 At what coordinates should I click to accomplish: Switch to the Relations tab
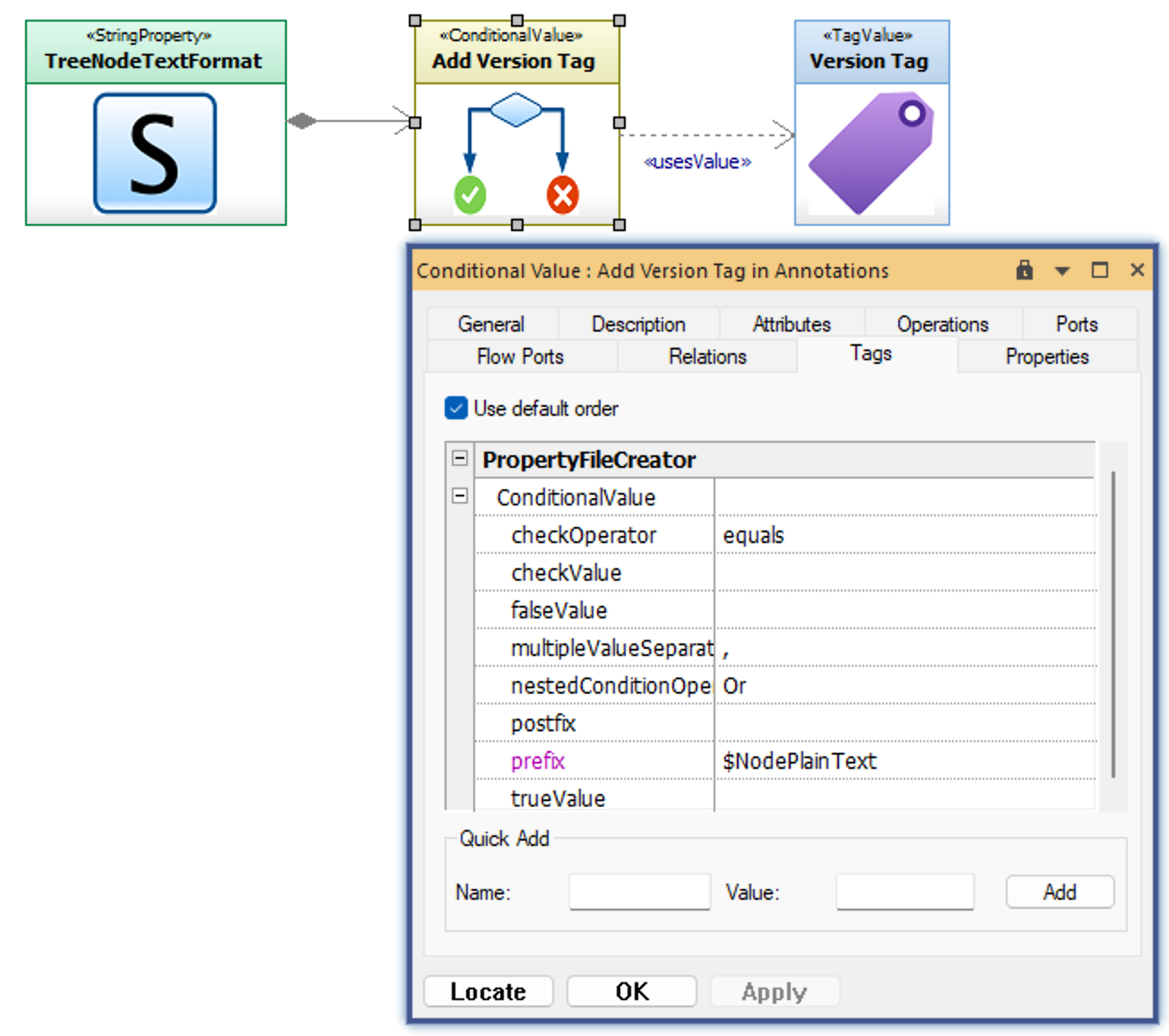click(x=707, y=356)
